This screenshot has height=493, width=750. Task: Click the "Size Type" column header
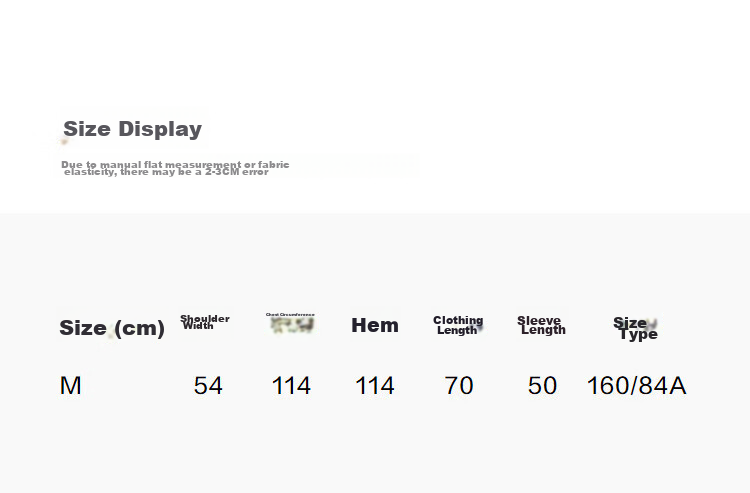tap(636, 328)
